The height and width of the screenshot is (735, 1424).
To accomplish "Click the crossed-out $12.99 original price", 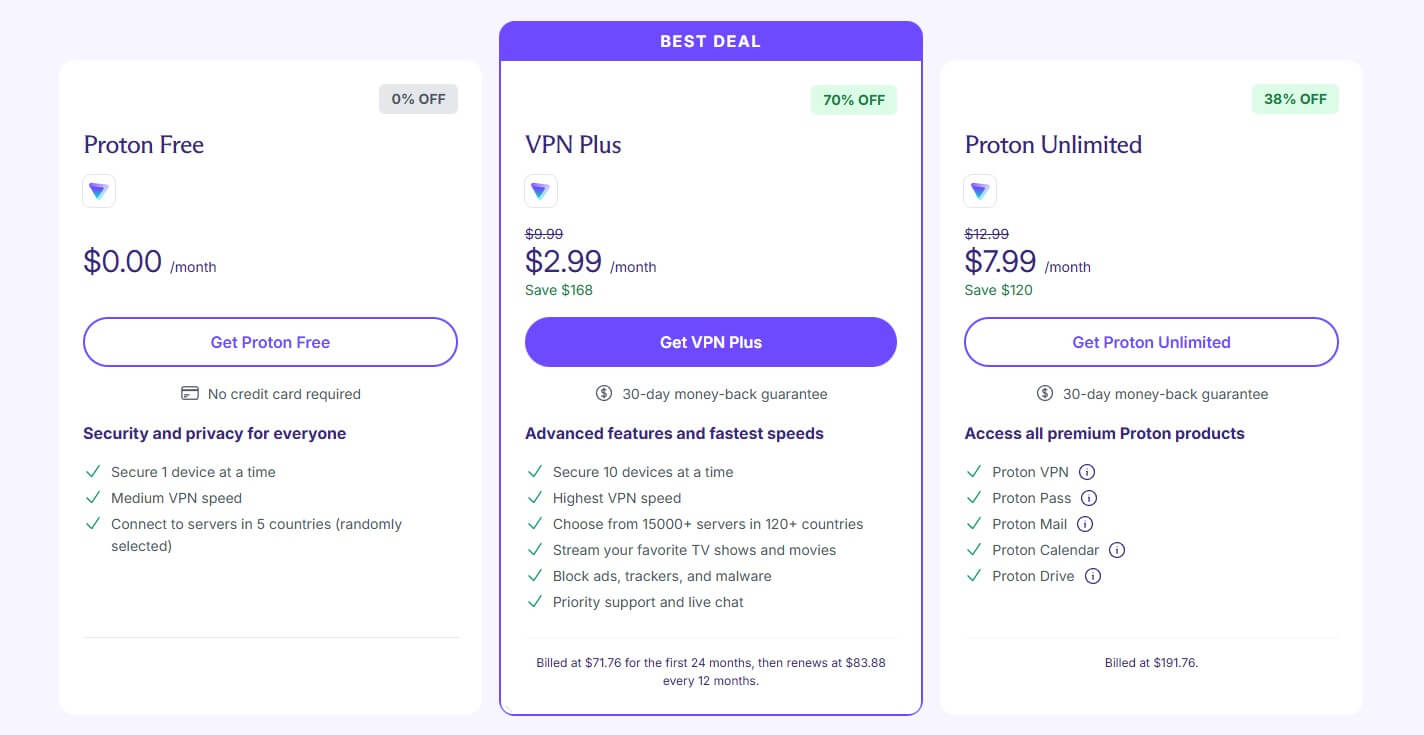I will (x=986, y=233).
